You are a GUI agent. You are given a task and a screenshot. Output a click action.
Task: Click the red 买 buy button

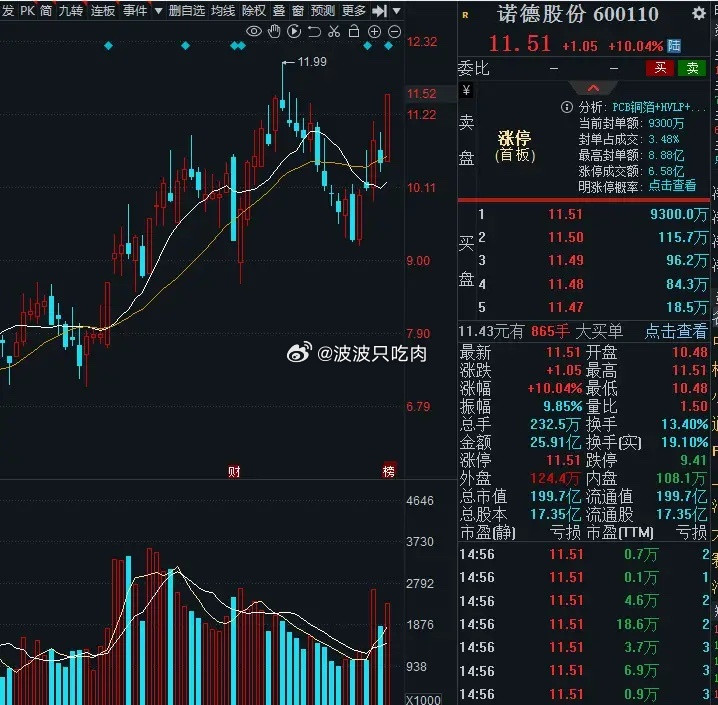click(659, 68)
